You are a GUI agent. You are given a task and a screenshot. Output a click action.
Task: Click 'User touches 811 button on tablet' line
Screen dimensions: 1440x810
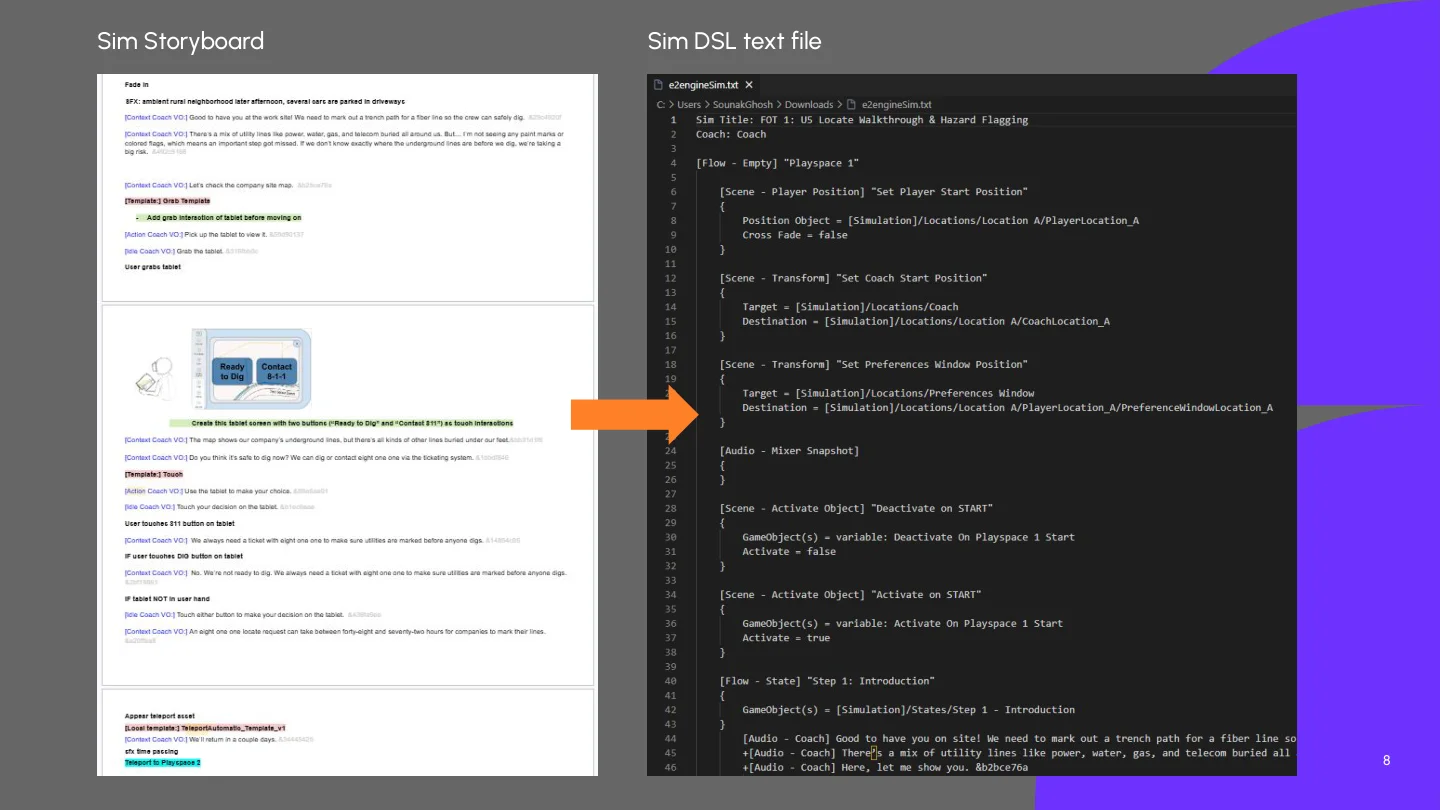(x=179, y=523)
